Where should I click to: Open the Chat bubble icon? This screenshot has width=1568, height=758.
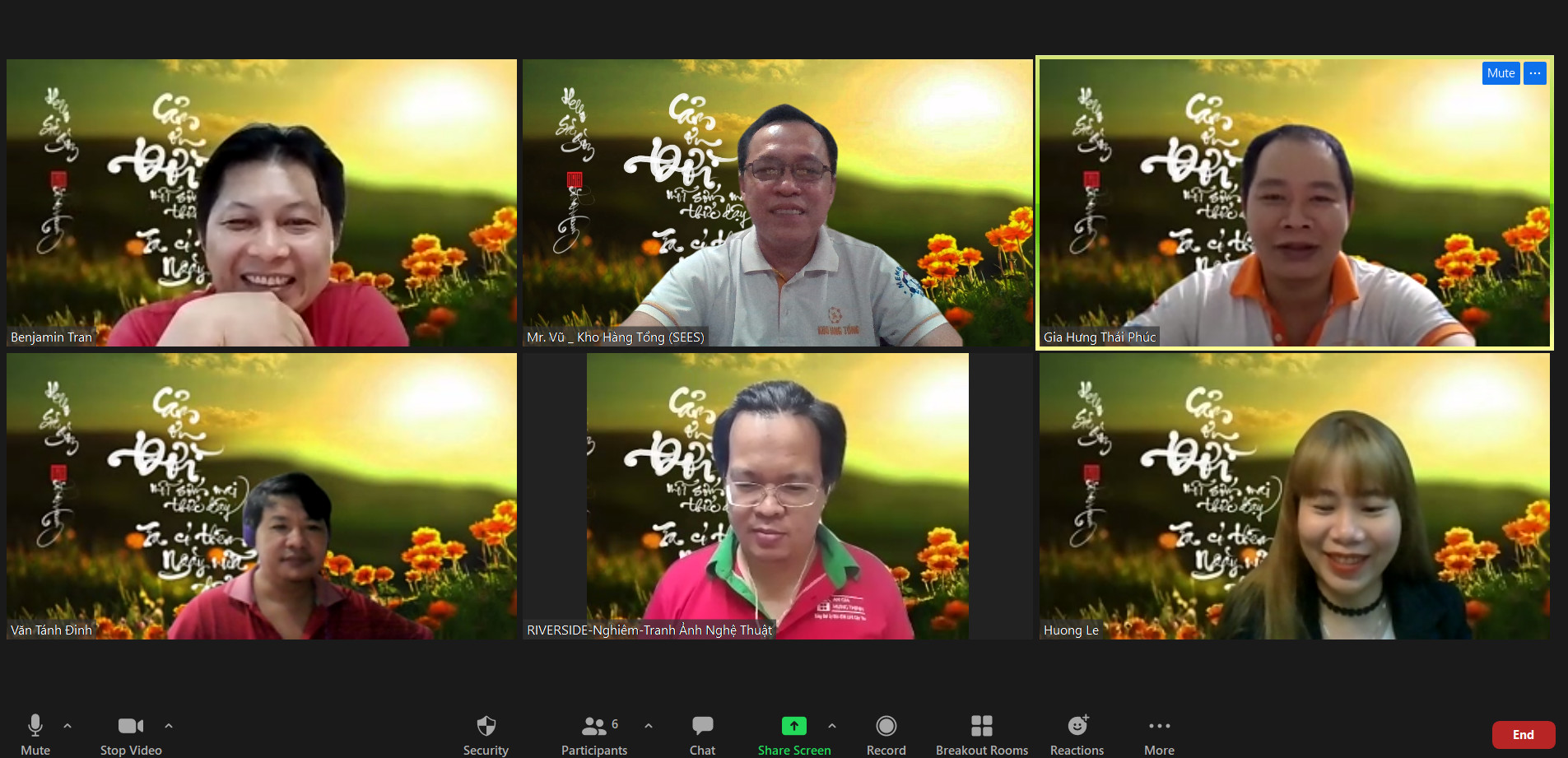point(702,726)
